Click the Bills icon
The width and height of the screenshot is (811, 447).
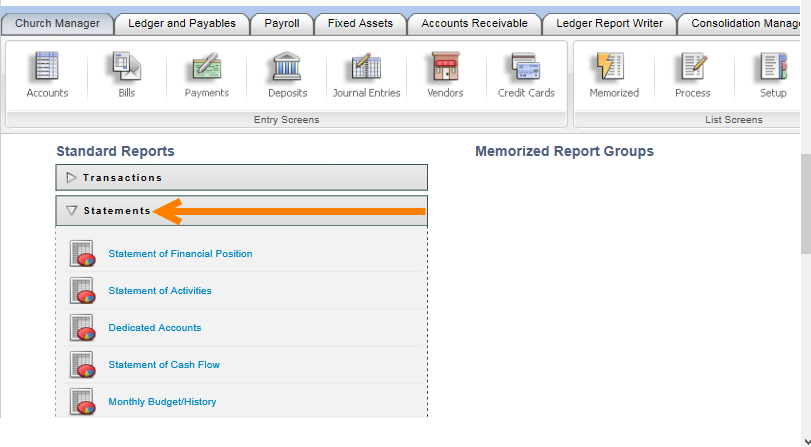[126, 68]
